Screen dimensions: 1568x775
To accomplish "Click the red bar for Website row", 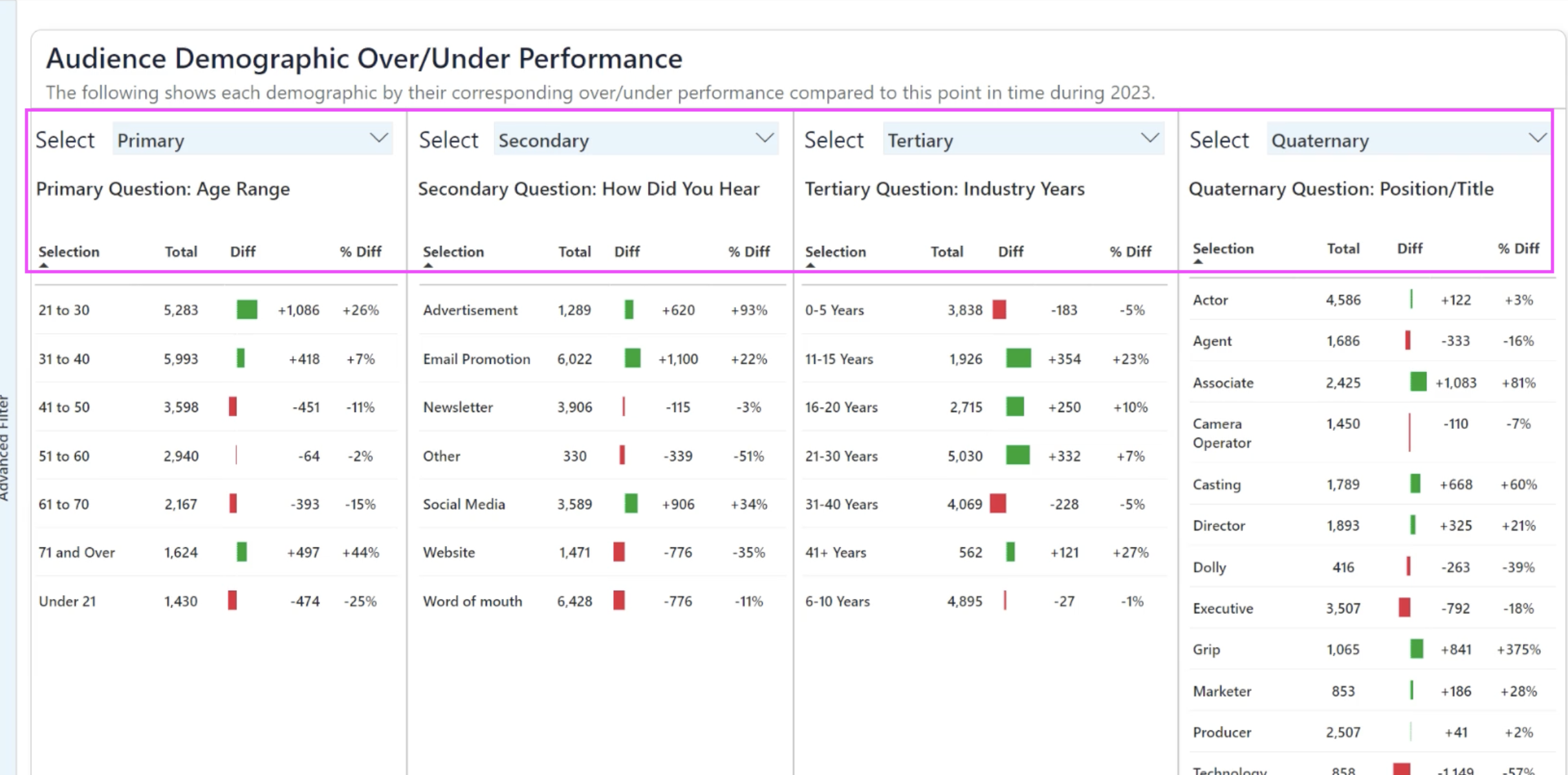I will 619,552.
